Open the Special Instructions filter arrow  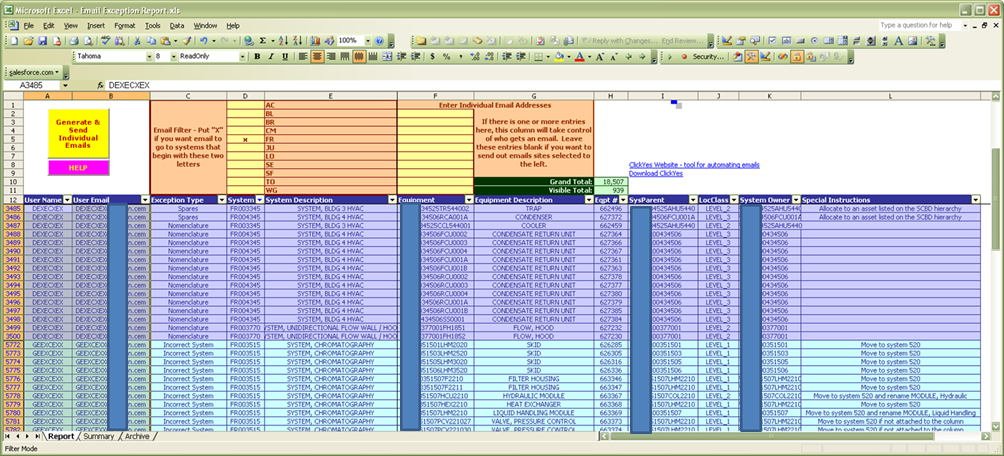[x=976, y=200]
